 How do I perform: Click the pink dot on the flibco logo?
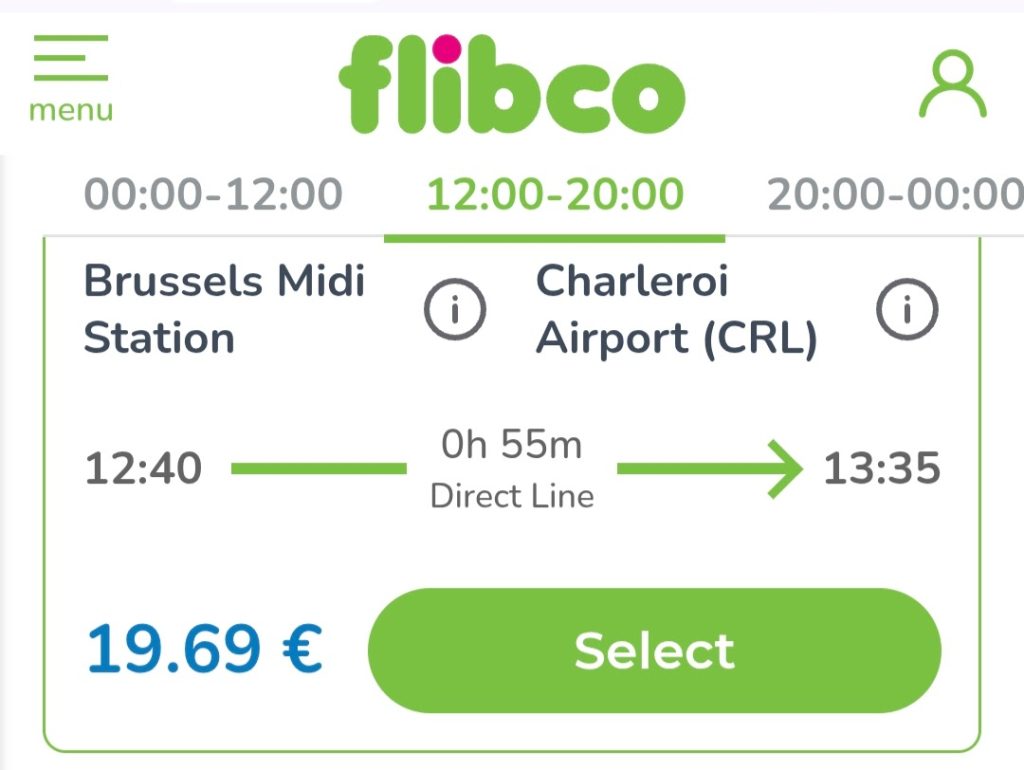point(447,46)
